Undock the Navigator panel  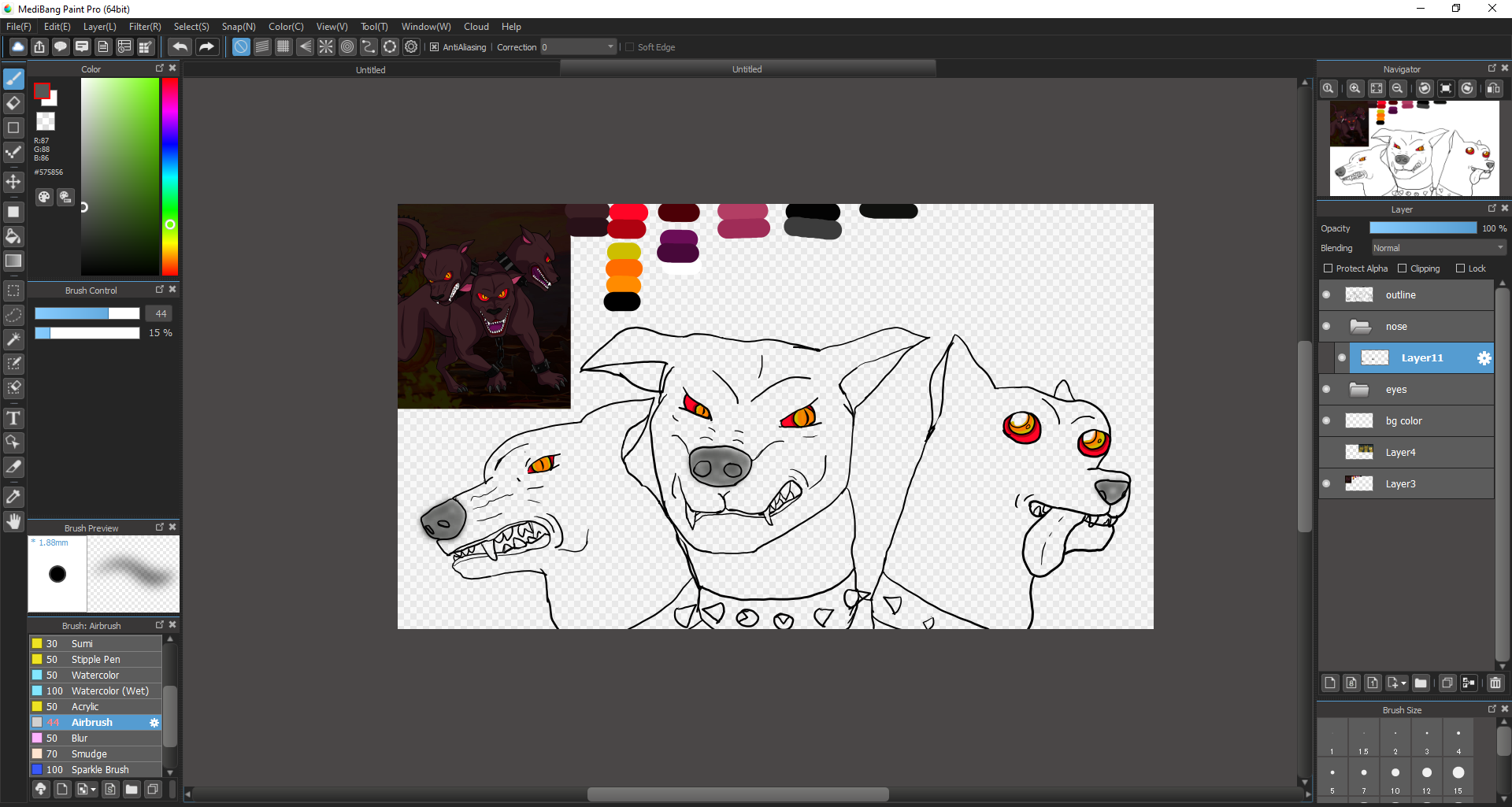(x=1492, y=68)
